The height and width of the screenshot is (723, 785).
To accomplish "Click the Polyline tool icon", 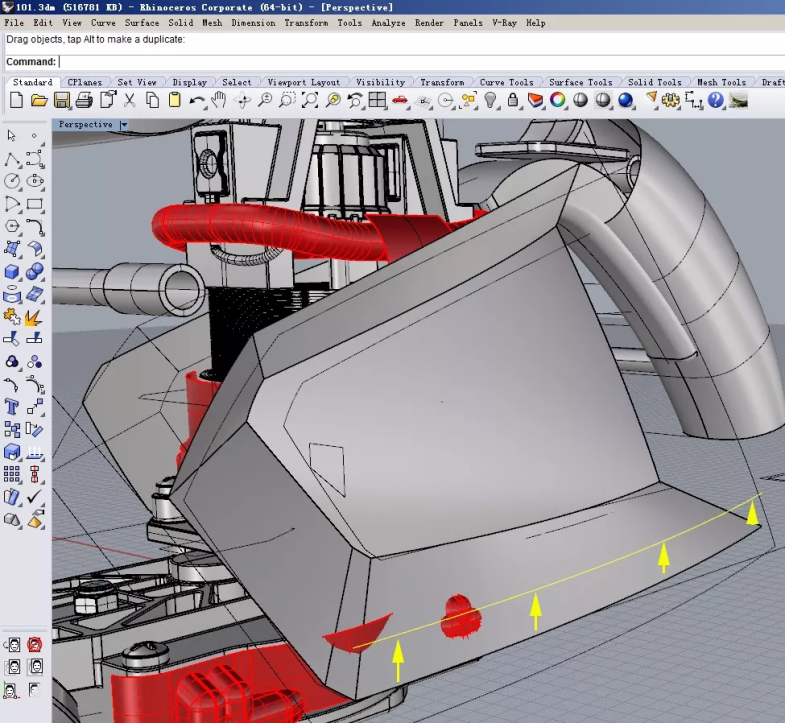I will tap(12, 159).
